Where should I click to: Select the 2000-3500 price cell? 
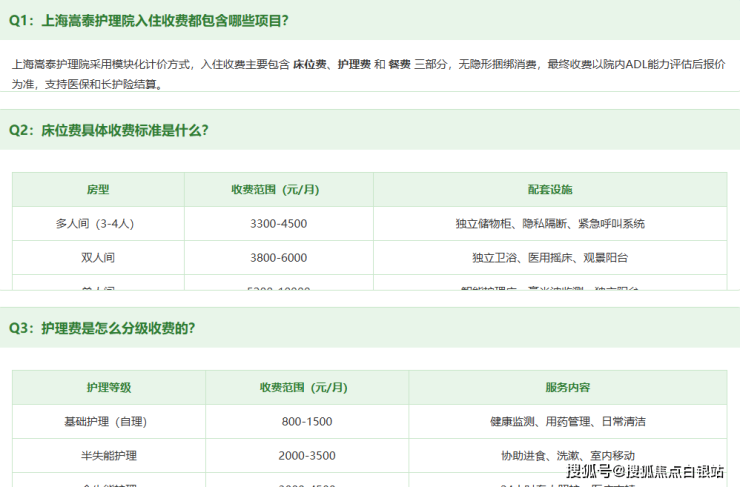(307, 455)
